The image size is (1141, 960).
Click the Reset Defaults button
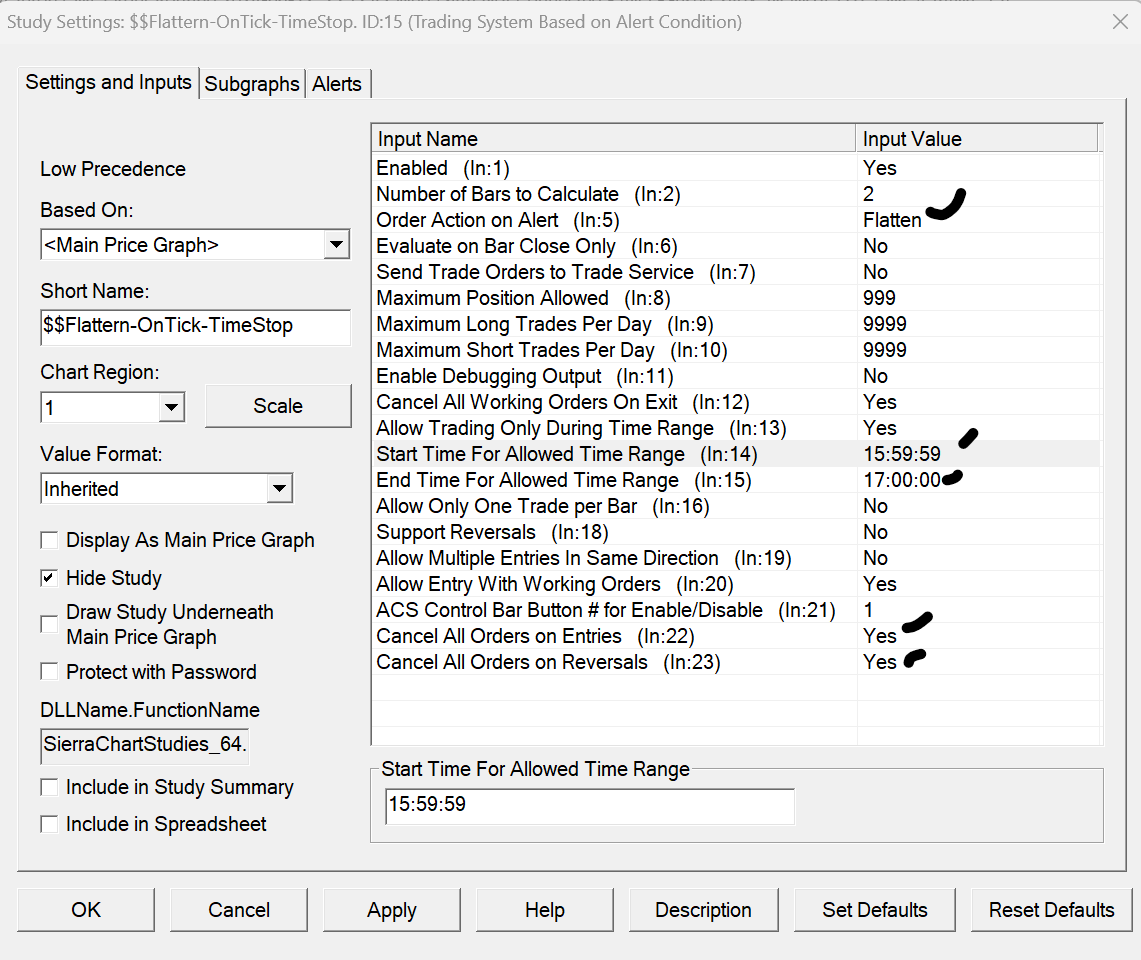coord(1051,910)
